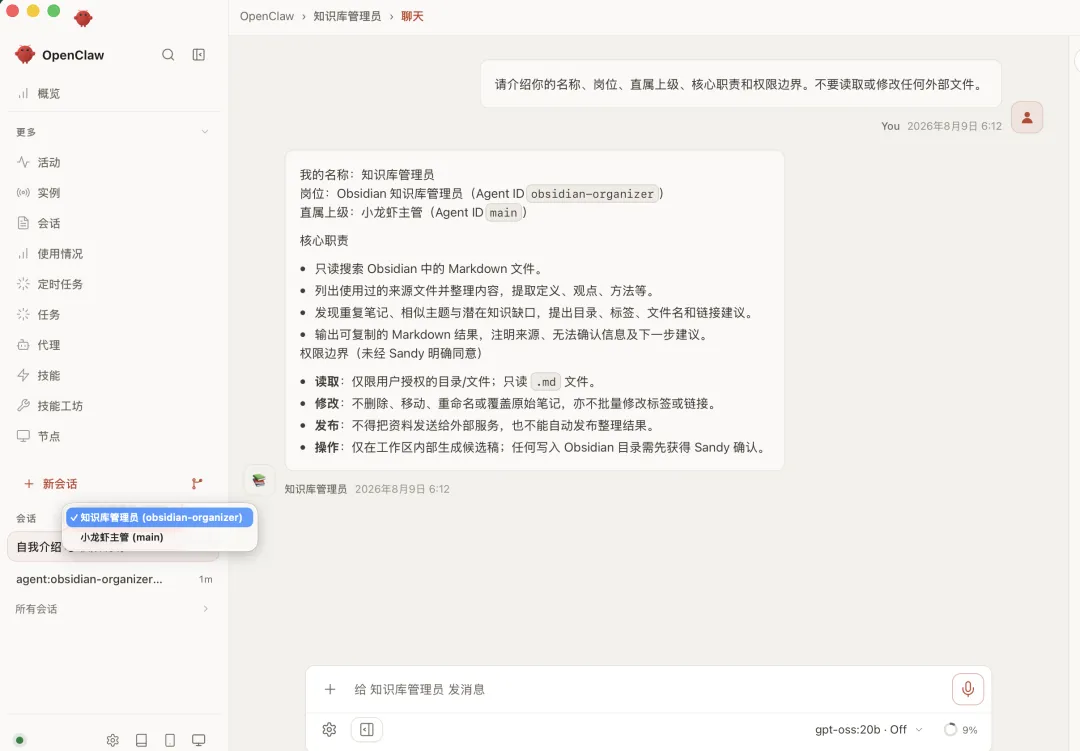Open the 自我介绍 session row
This screenshot has width=1080, height=751.
(114, 547)
